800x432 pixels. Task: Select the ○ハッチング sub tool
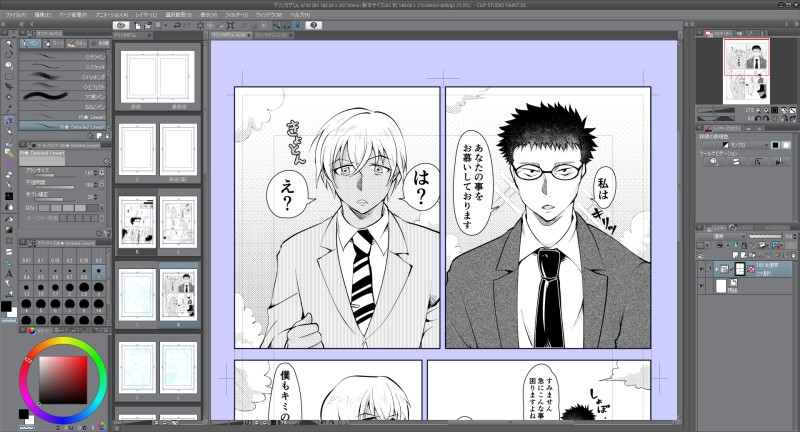pyautogui.click(x=62, y=77)
